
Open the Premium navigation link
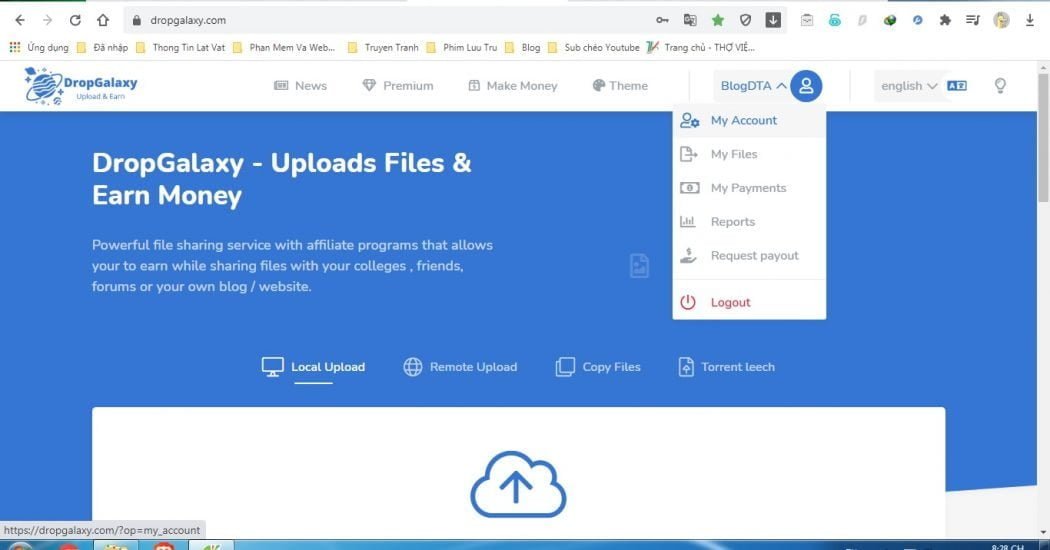coord(398,86)
